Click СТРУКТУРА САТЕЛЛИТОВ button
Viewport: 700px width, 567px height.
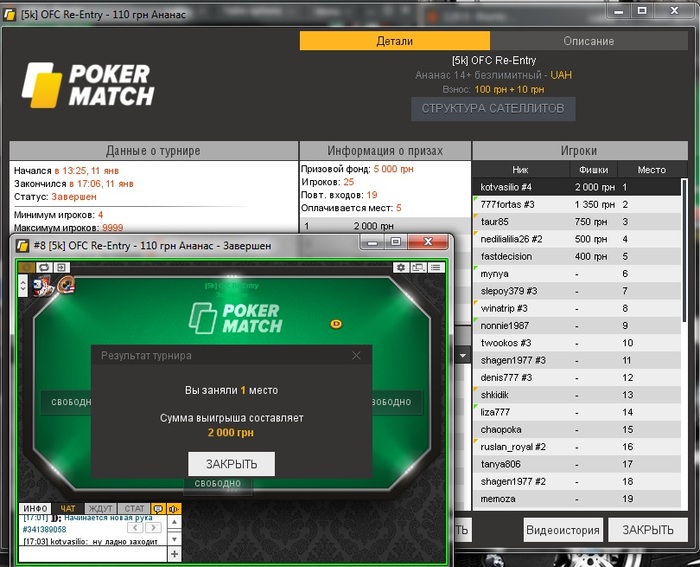click(493, 108)
